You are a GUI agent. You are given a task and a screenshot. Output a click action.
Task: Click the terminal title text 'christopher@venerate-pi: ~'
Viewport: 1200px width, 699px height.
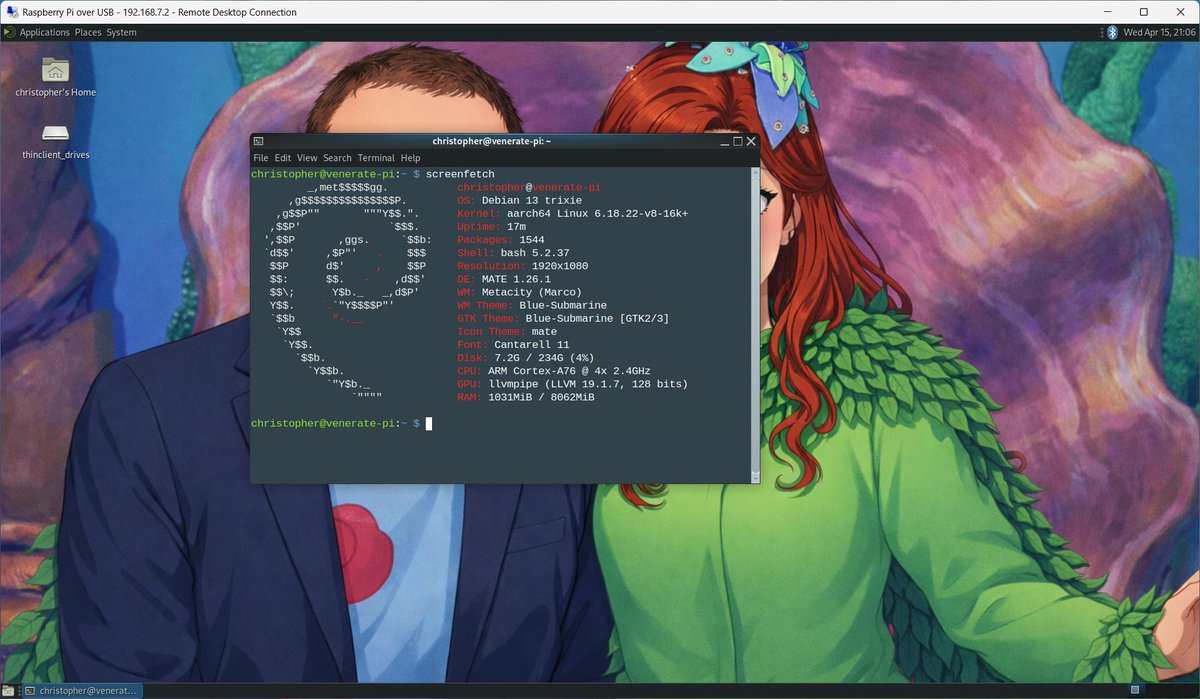[x=492, y=142]
